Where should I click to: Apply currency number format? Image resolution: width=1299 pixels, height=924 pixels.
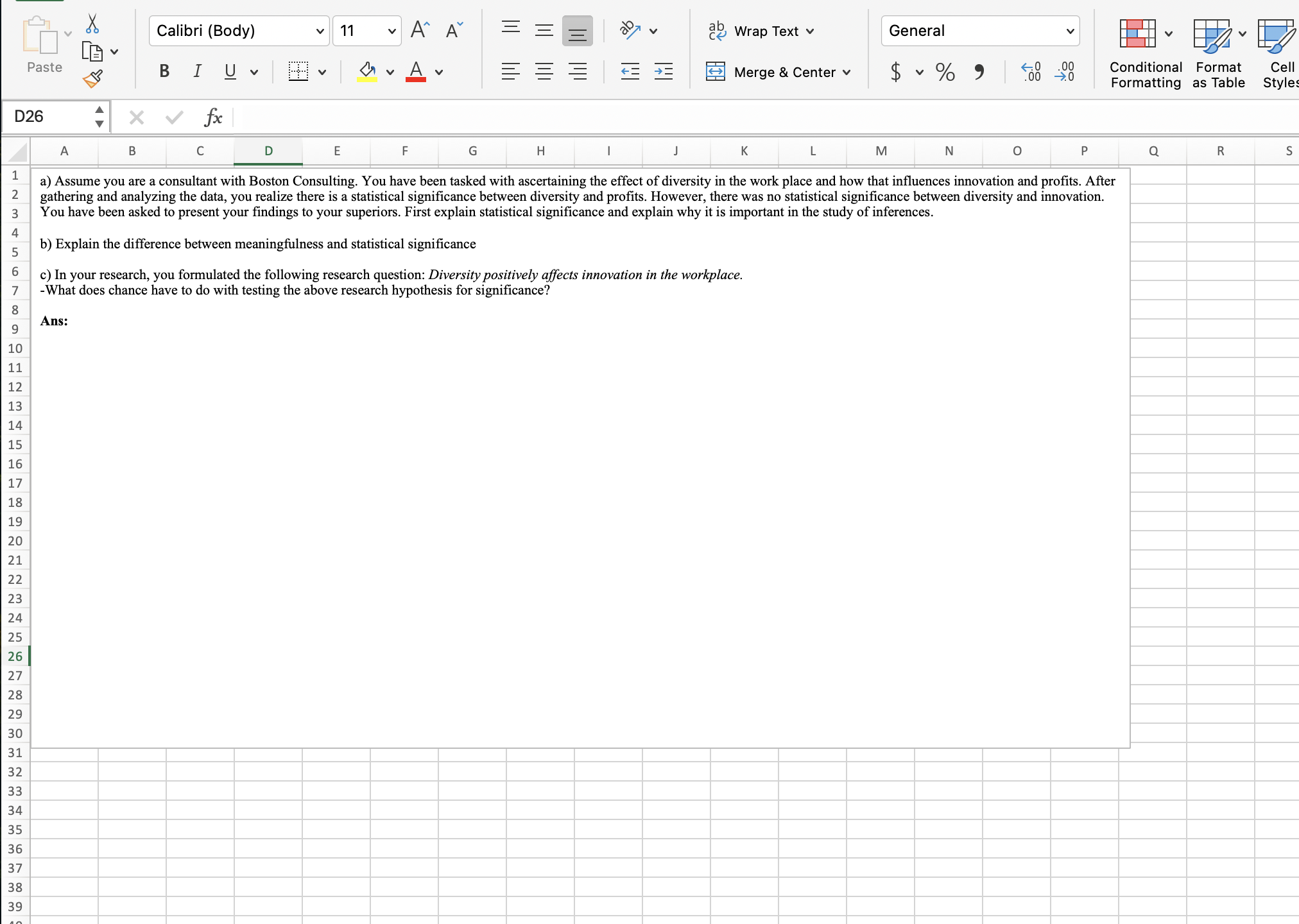coord(896,72)
